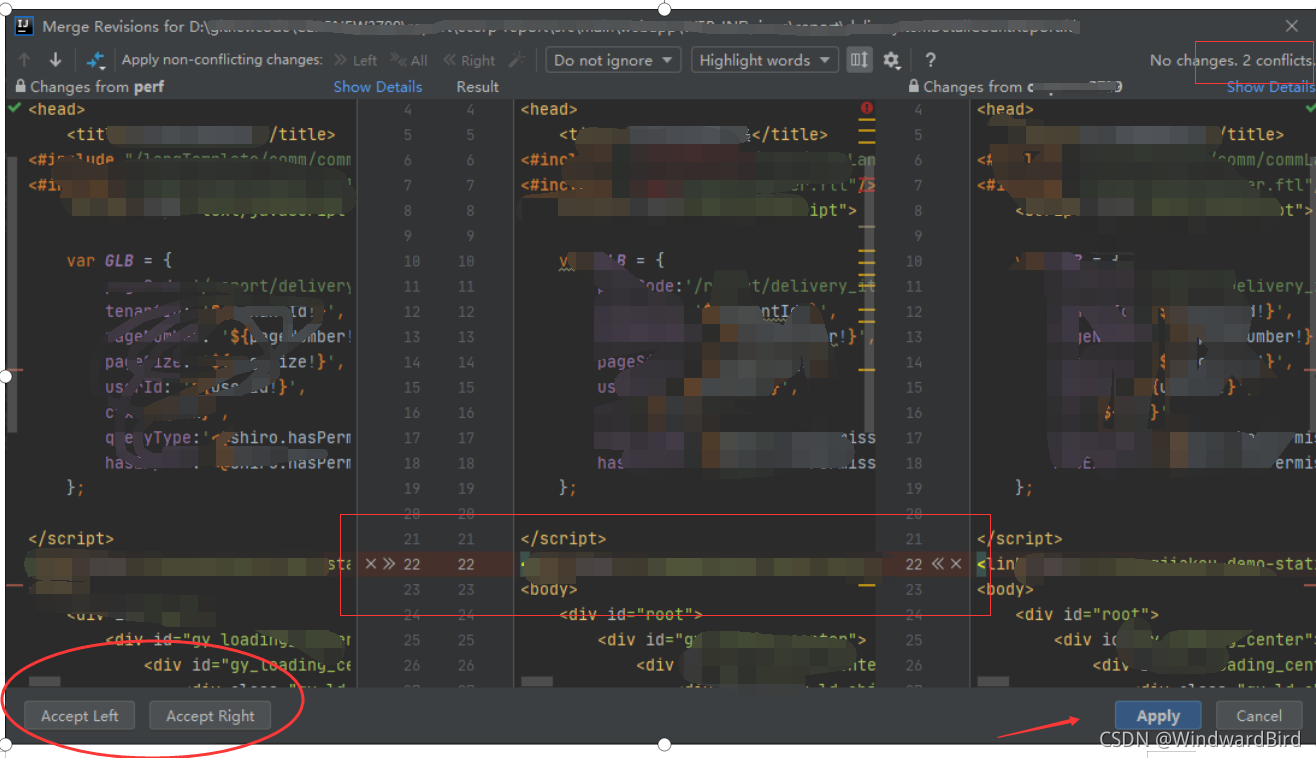Accept right change at line 22 (<<)
1316x758 pixels.
pyautogui.click(x=938, y=564)
